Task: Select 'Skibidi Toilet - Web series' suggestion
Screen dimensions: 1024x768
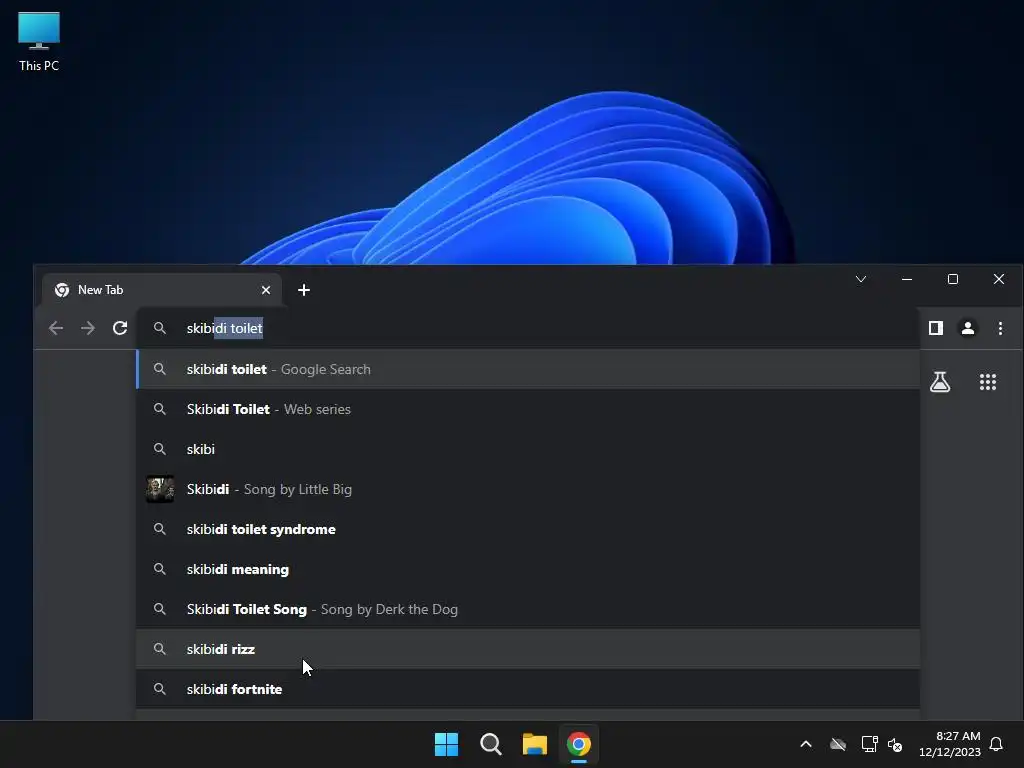Action: coord(528,409)
